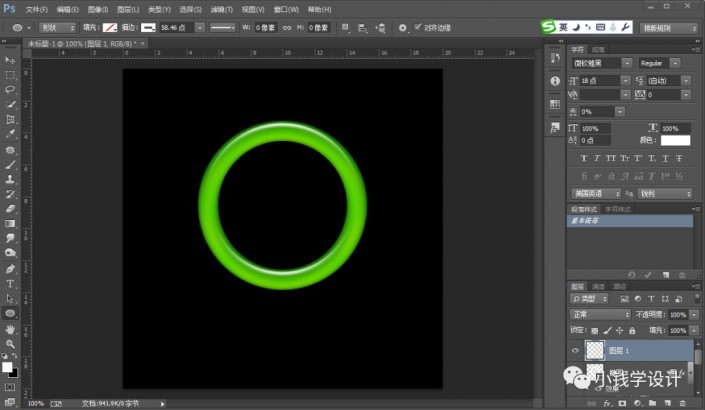Click the delete layer trash icon
The height and width of the screenshot is (410, 705).
pos(682,403)
